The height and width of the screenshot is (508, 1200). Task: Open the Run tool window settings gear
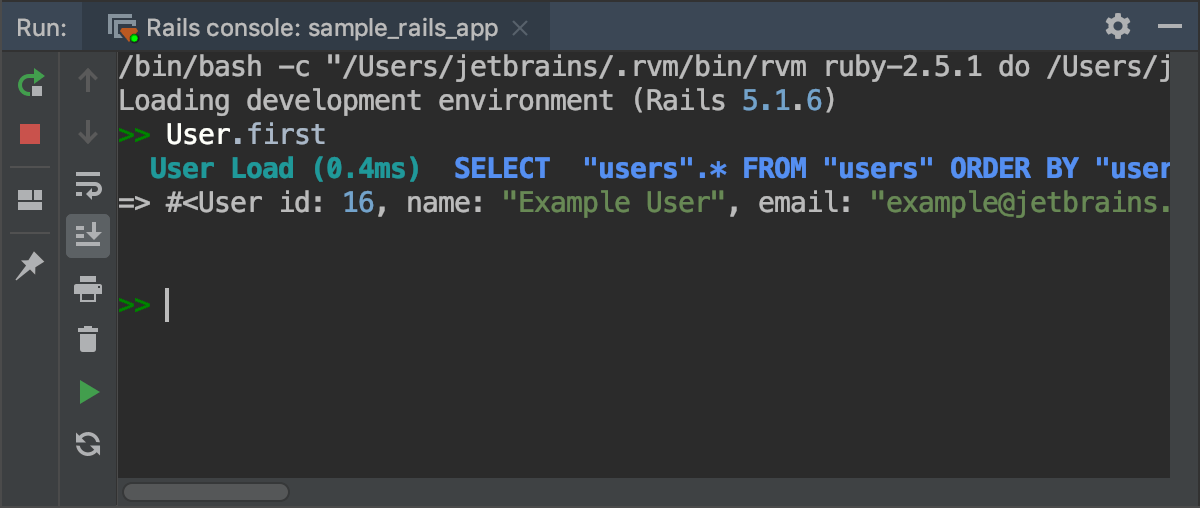coord(1118,26)
